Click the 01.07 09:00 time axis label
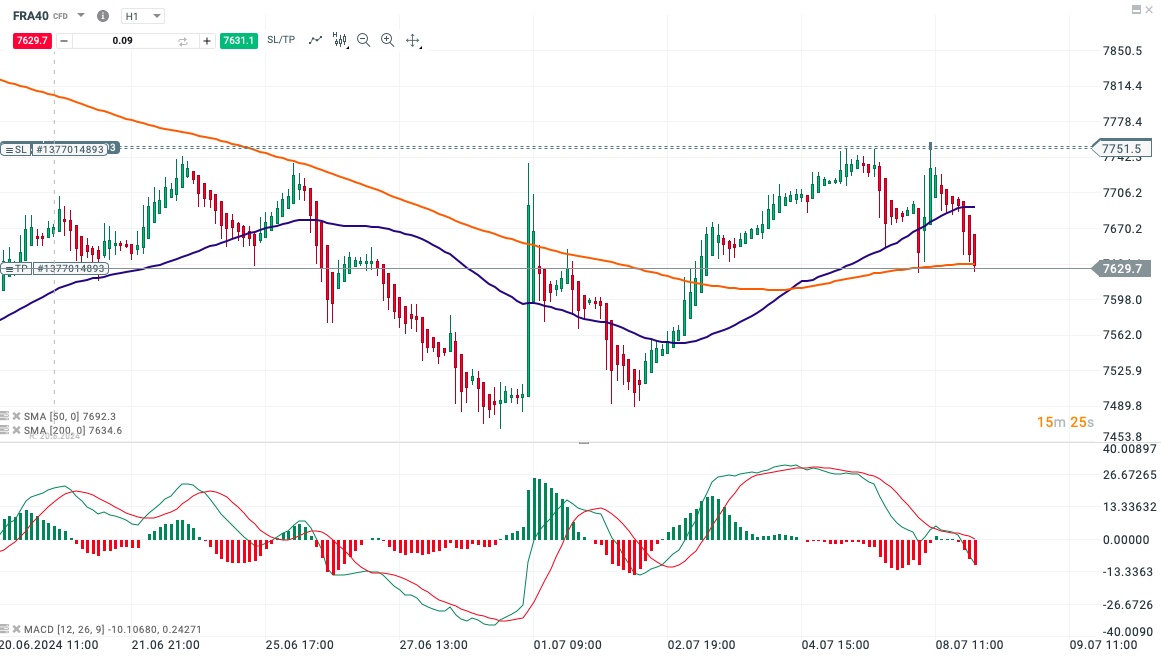 (x=568, y=645)
